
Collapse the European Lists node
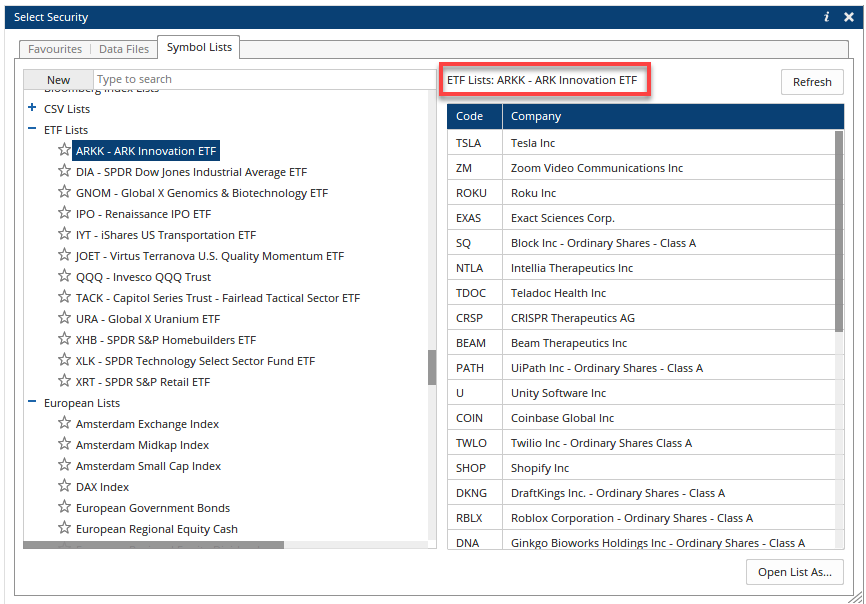coord(32,402)
